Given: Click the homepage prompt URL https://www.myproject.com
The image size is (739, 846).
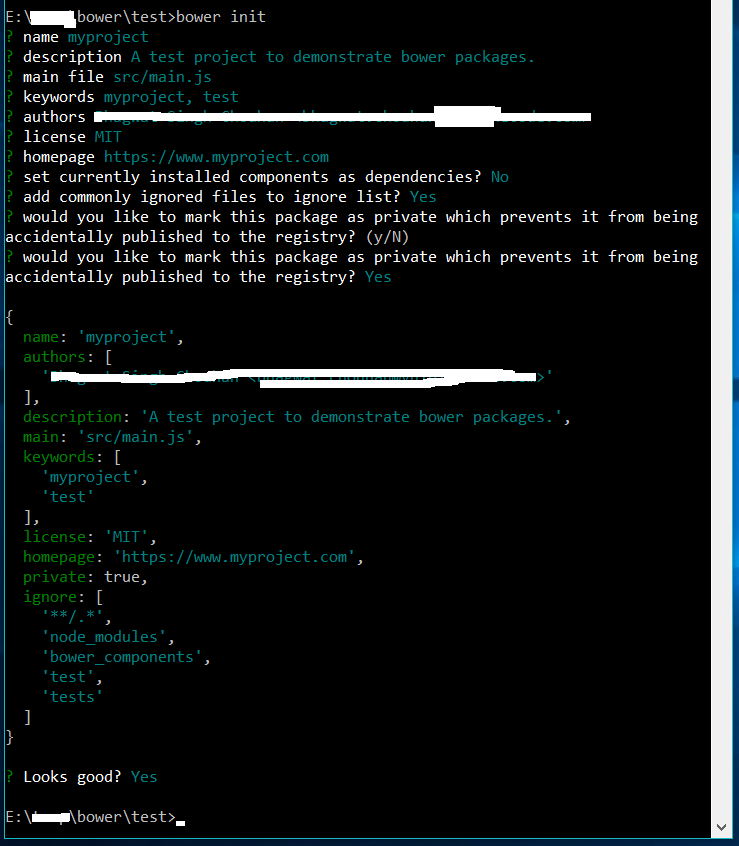Looking at the screenshot, I should coord(216,157).
